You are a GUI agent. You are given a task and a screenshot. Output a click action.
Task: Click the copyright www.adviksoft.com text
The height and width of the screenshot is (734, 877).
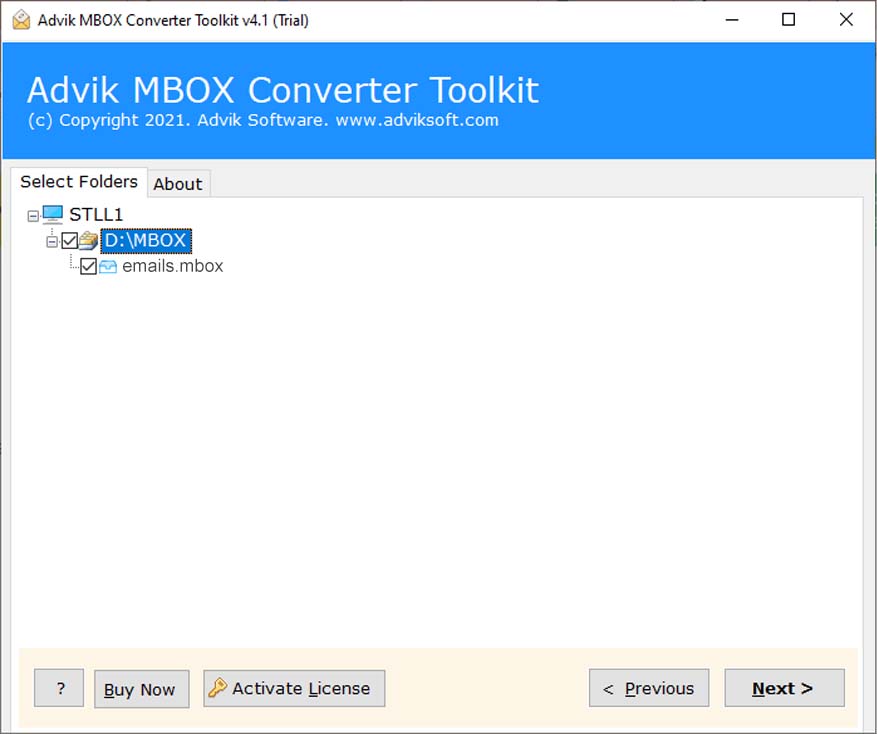(x=263, y=120)
